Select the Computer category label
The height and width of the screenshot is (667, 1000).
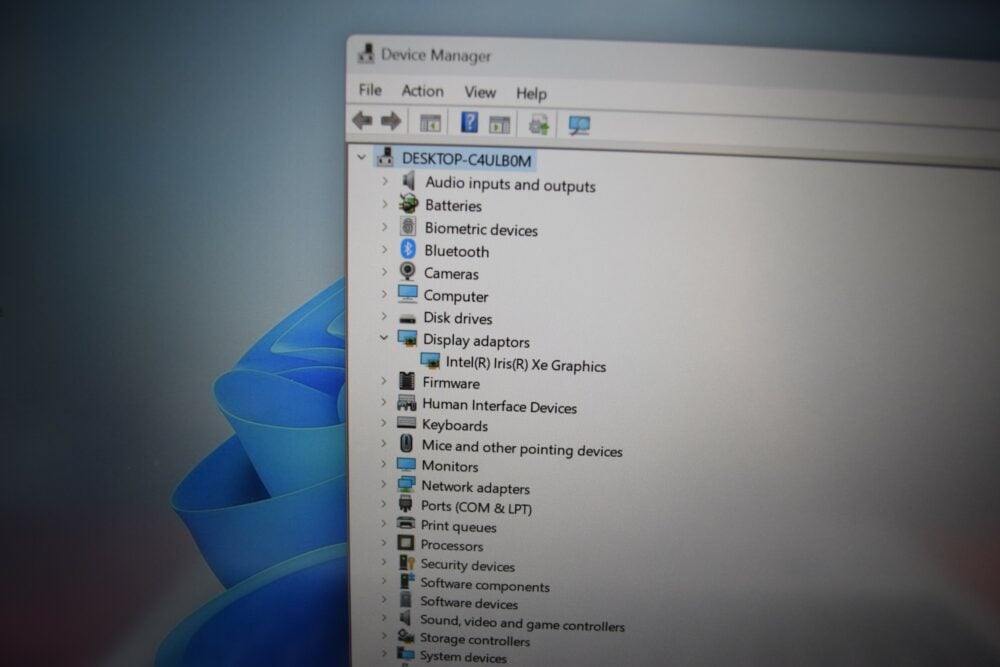(x=455, y=296)
